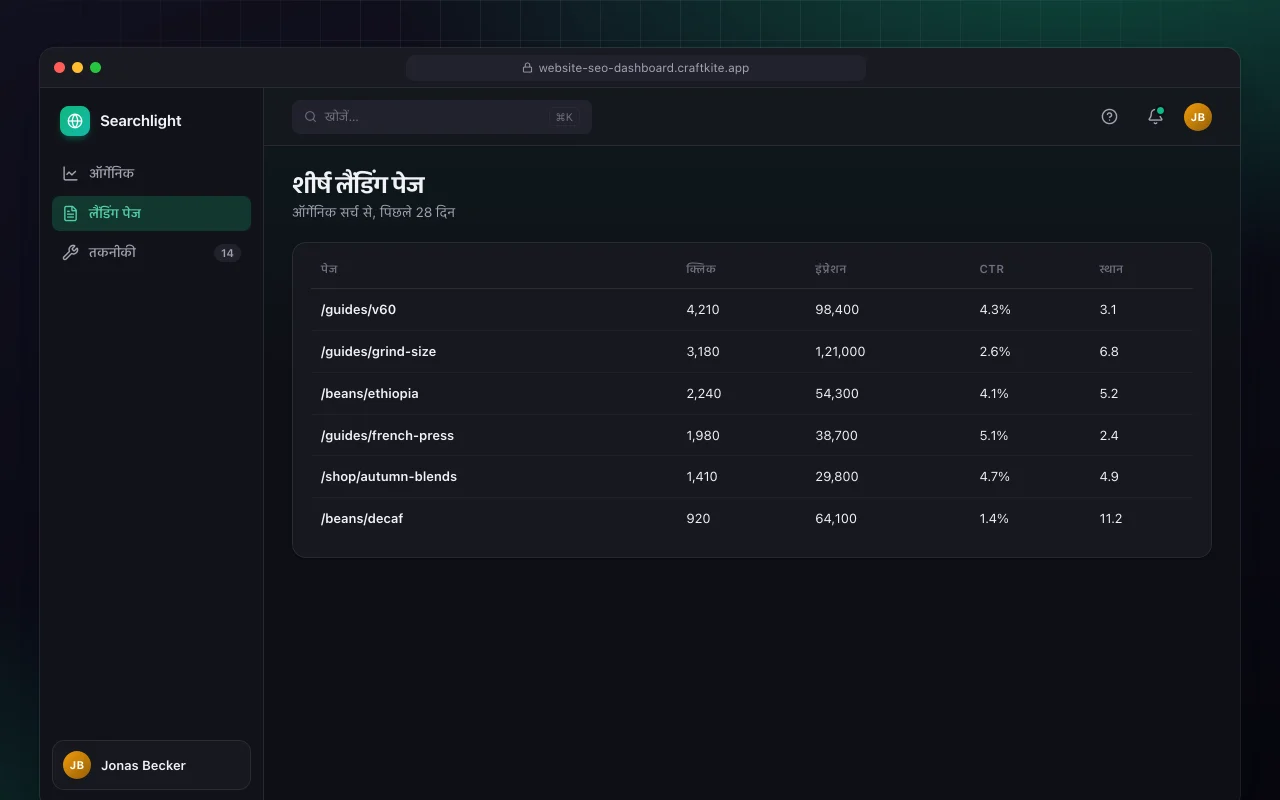Select the तकनीकी sidebar item
Viewport: 1280px width, 800px height.
click(x=151, y=253)
